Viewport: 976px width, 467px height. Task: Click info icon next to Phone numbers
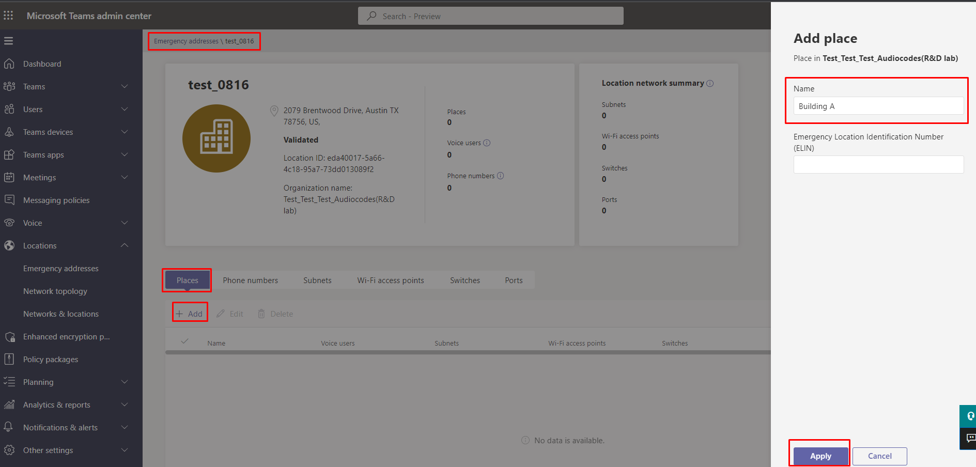tap(500, 176)
